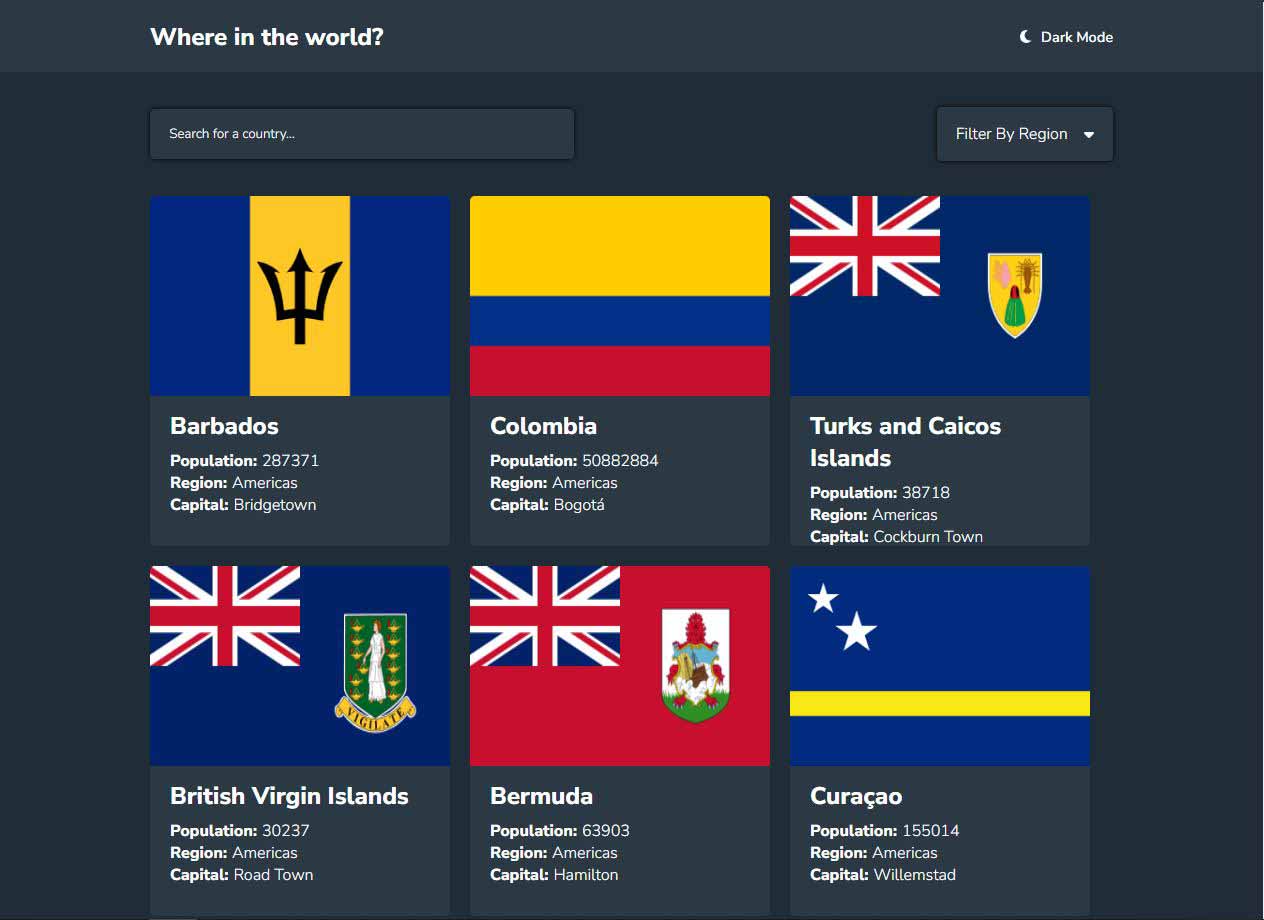The height and width of the screenshot is (920, 1264).
Task: Click the Filter By Region caret arrow
Action: click(x=1089, y=135)
